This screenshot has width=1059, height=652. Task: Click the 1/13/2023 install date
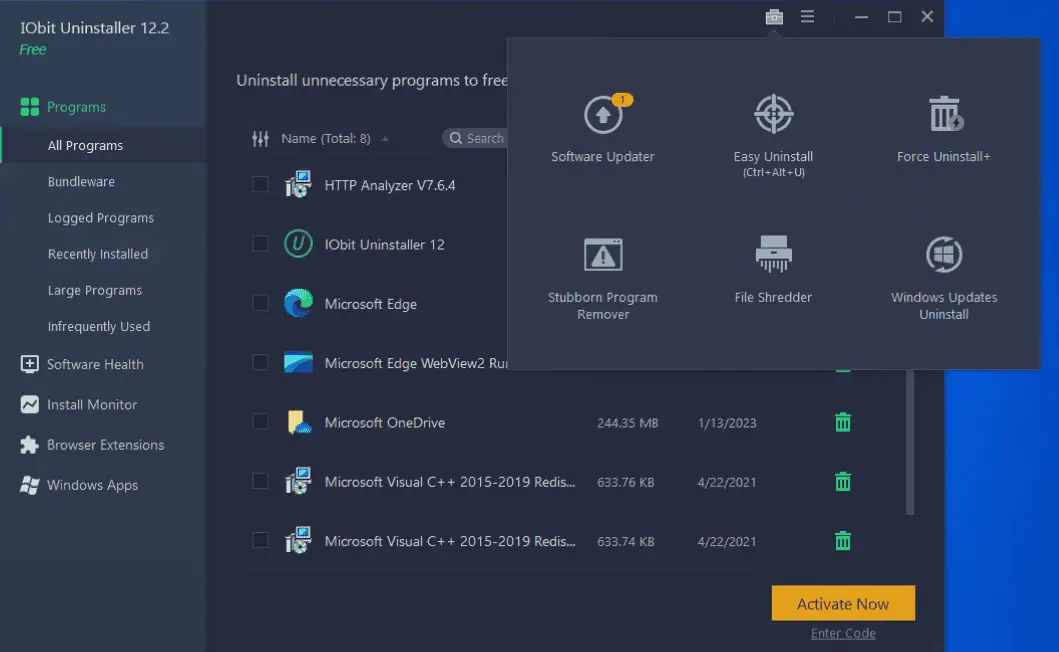[x=727, y=423]
